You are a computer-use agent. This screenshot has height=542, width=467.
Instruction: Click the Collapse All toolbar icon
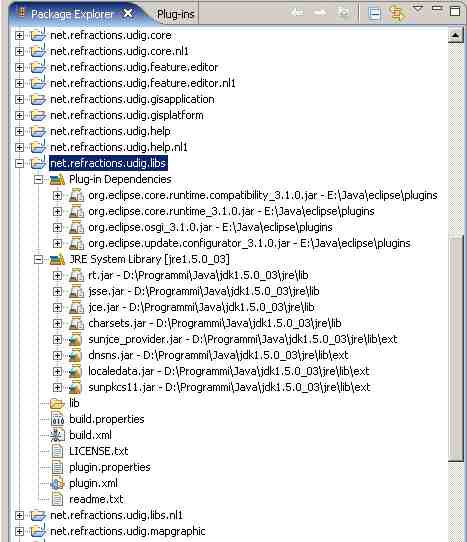375,13
